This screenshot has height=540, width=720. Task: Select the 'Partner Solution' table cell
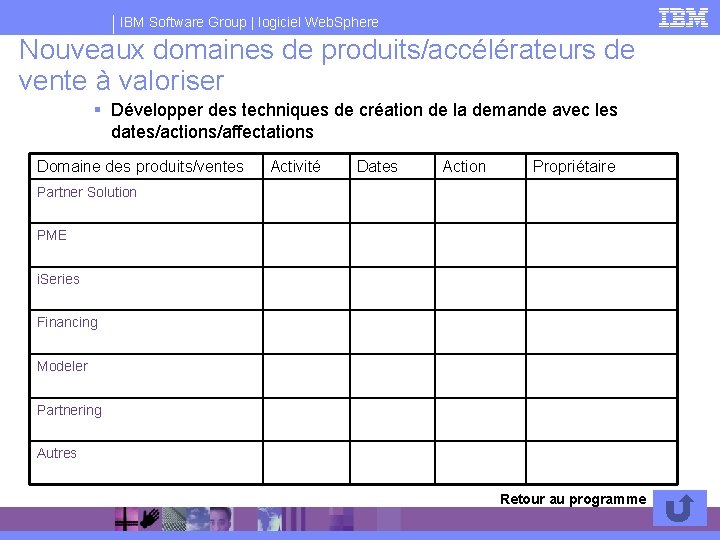pos(146,201)
